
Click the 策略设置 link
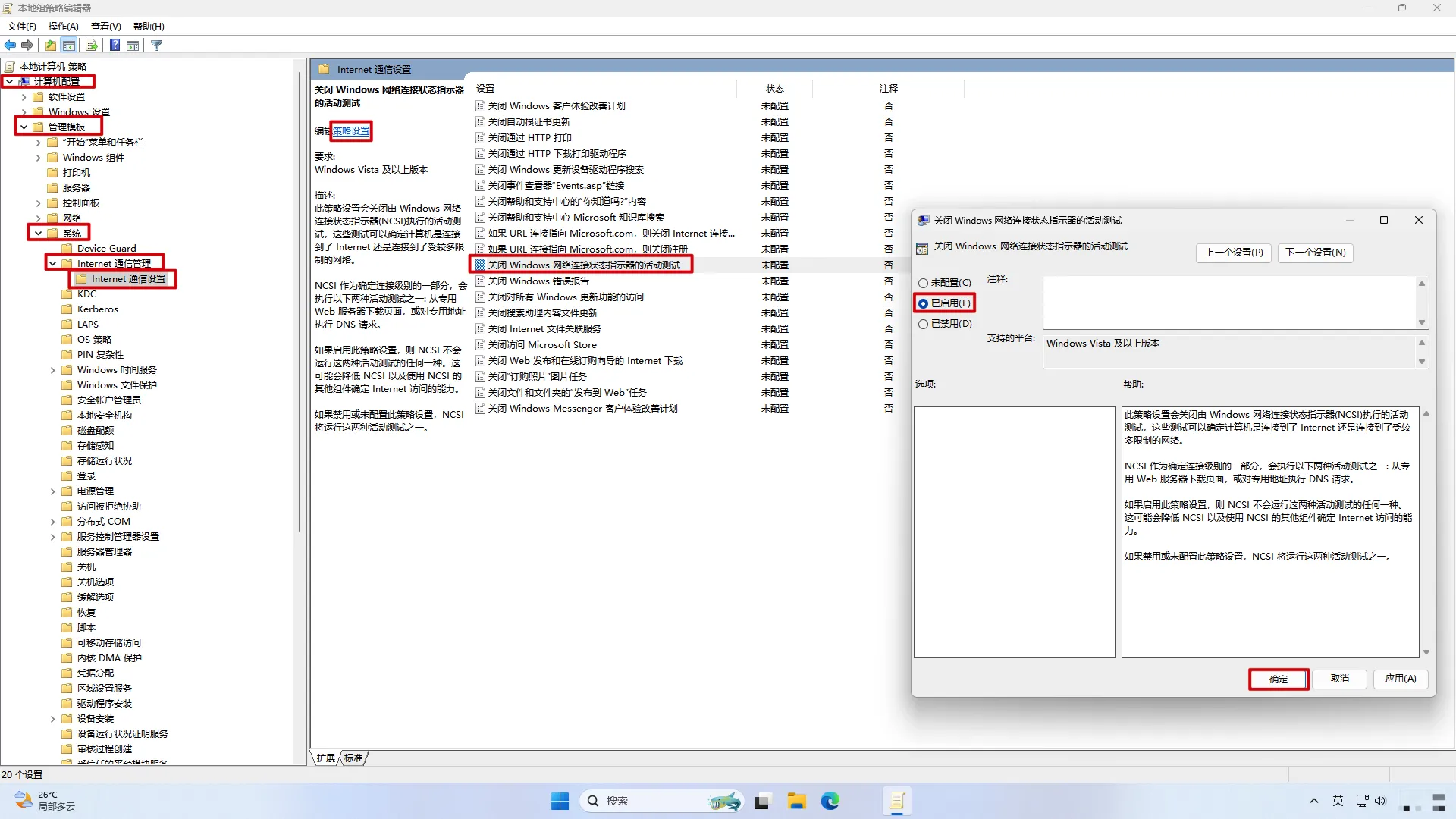click(x=351, y=131)
